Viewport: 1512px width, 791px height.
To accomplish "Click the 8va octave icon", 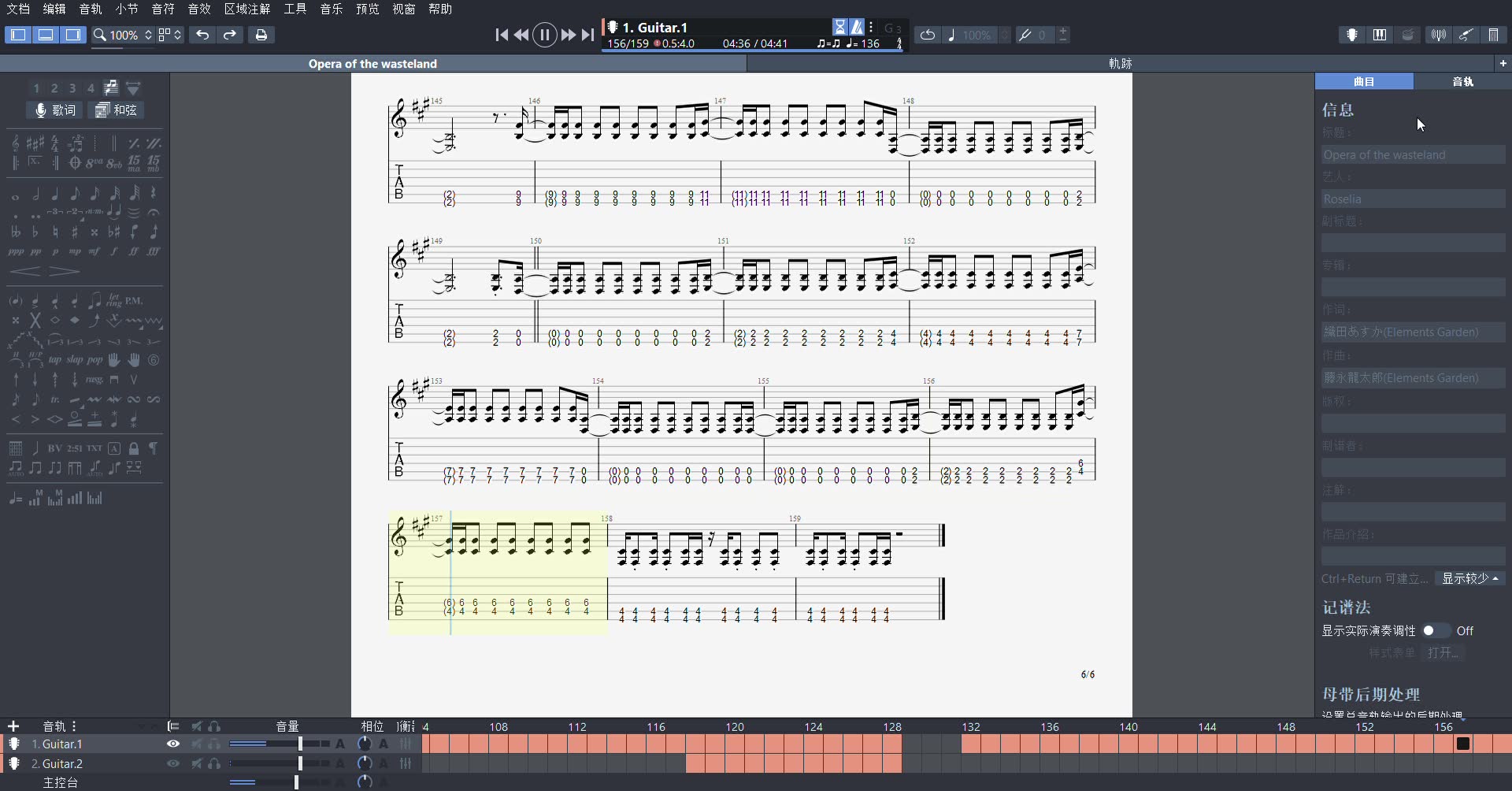I will tap(94, 163).
